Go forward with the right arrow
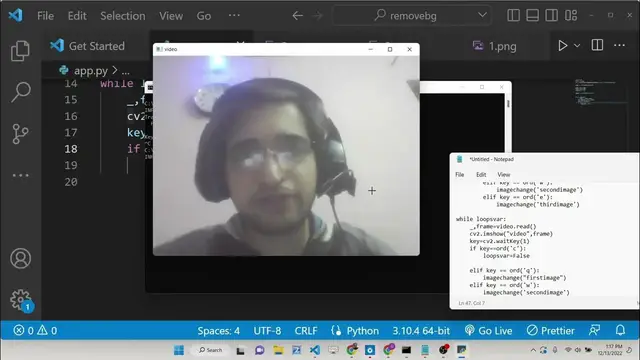Image resolution: width=640 pixels, height=360 pixels. (318, 16)
